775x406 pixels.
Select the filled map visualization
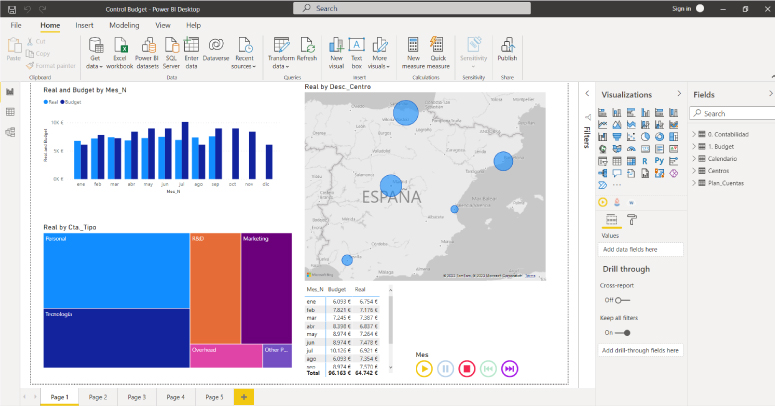[617, 149]
